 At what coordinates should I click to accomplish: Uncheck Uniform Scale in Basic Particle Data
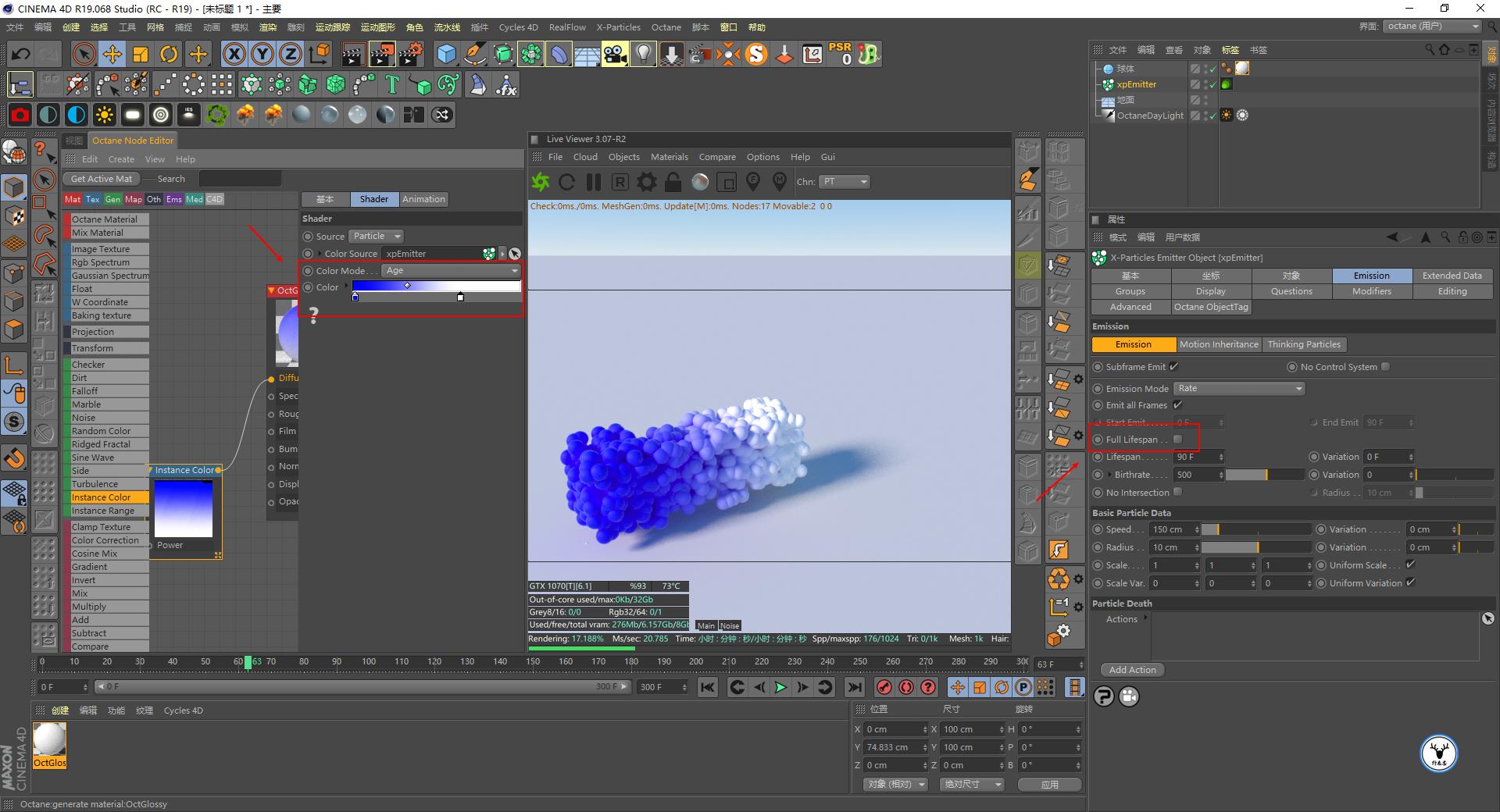[x=1410, y=564]
